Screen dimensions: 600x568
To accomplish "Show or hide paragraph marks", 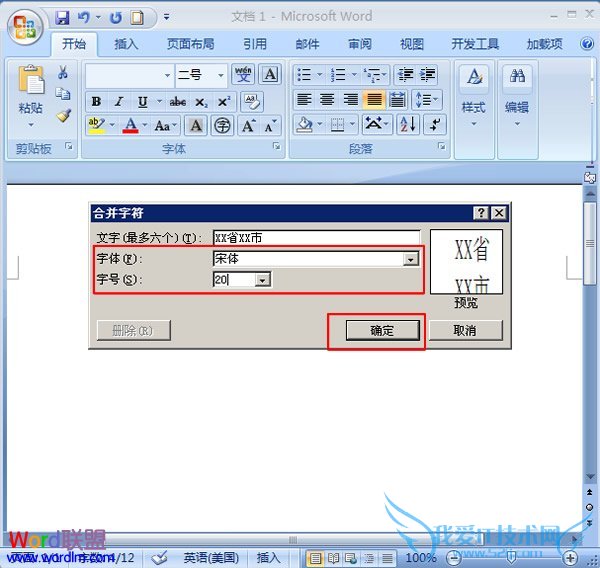I will (435, 124).
